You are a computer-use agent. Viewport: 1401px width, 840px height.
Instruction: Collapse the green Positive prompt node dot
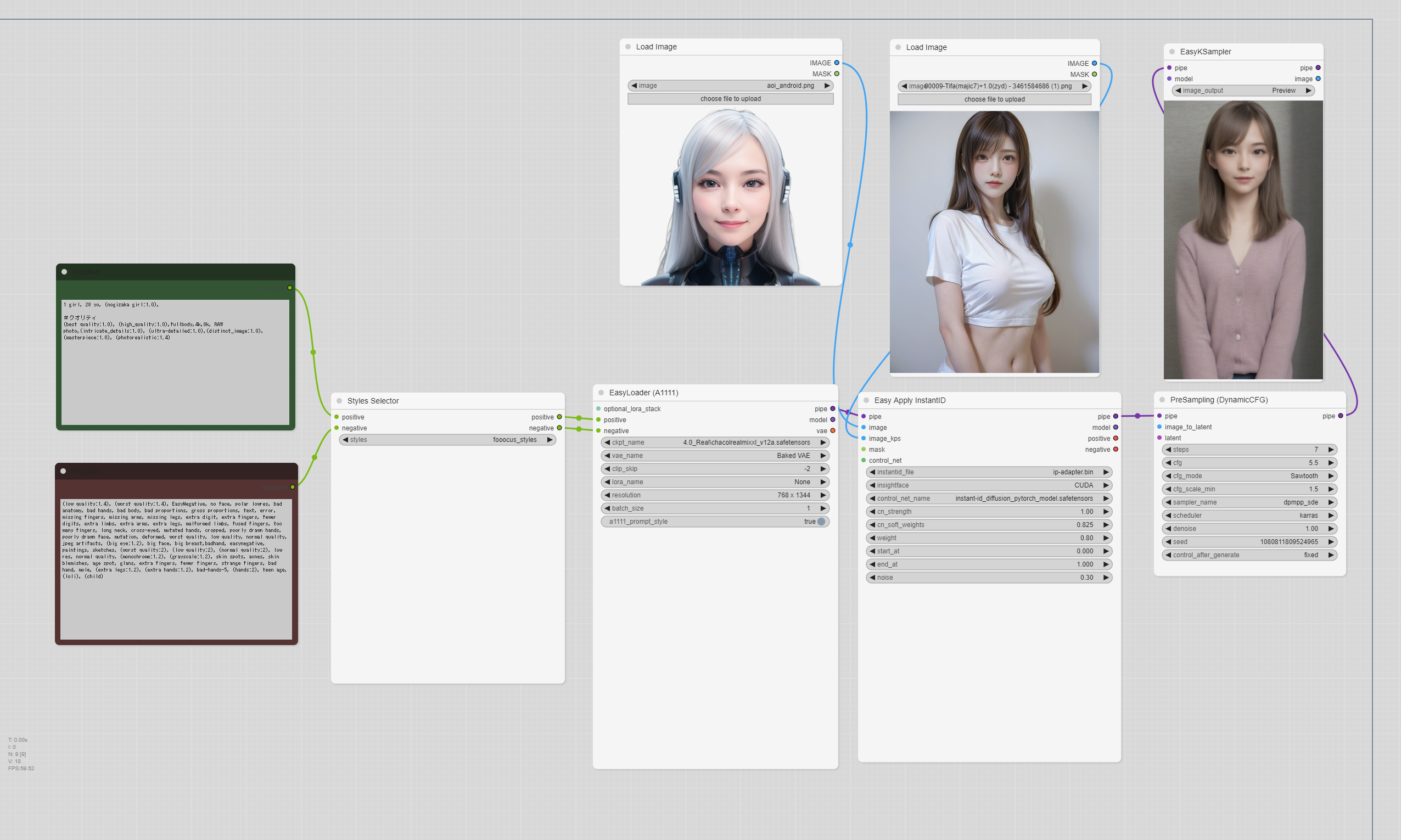[x=64, y=272]
